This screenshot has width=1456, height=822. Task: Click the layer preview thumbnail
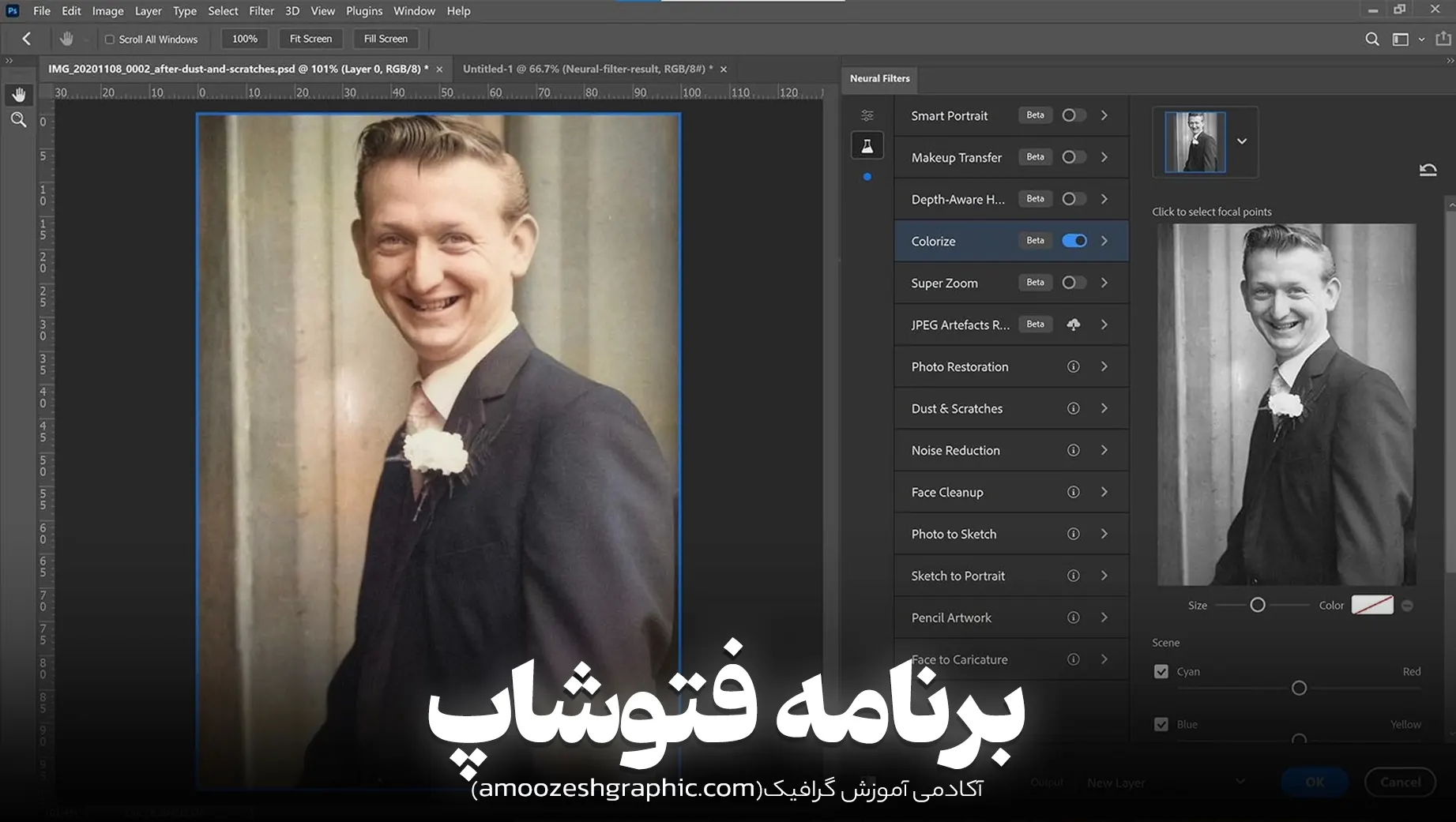pos(1195,141)
